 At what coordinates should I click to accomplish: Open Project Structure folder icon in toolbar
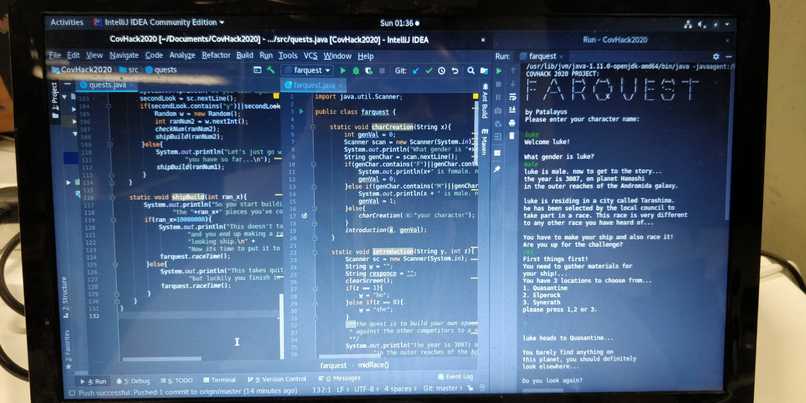[484, 70]
